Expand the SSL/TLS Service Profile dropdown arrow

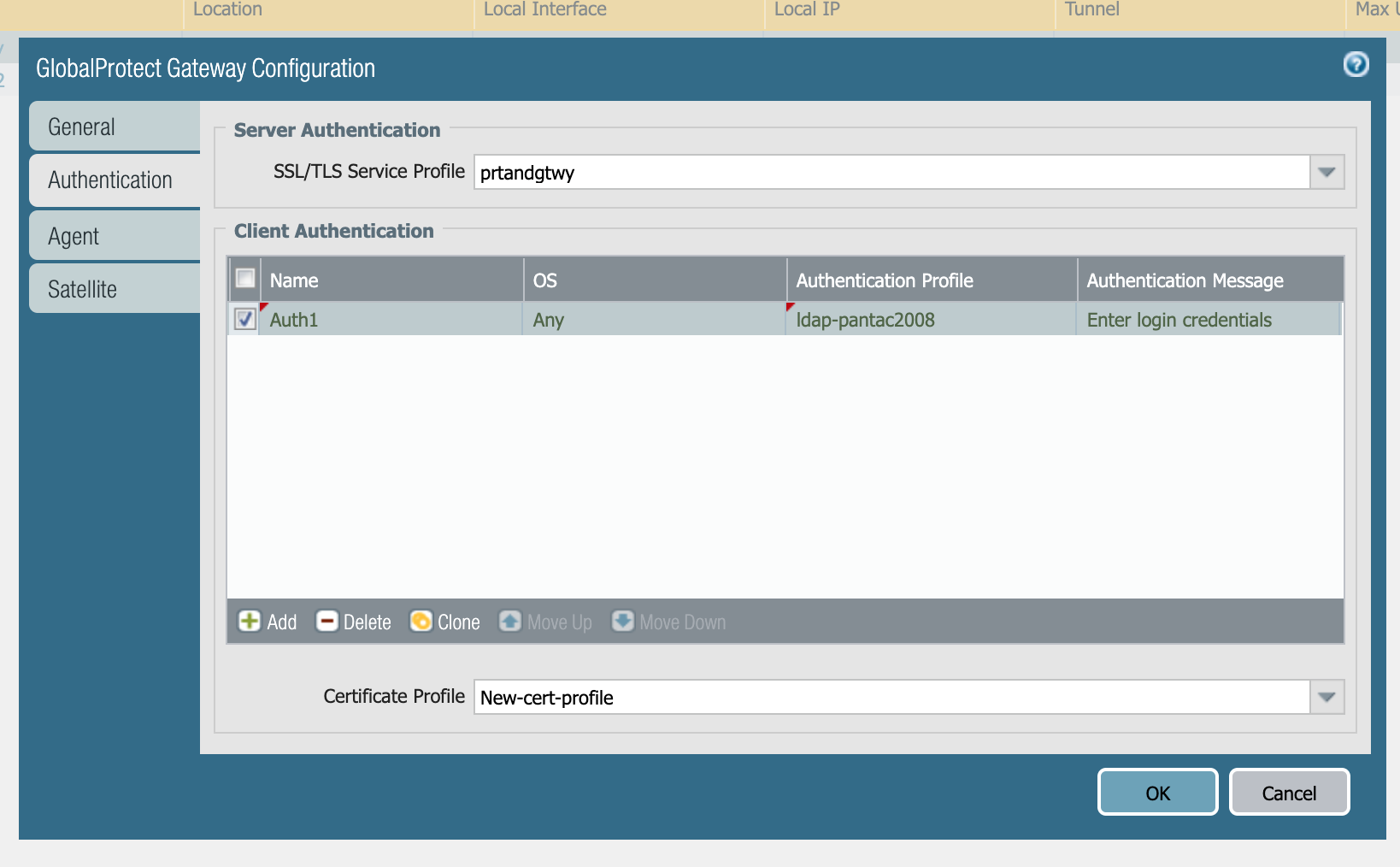tap(1326, 173)
